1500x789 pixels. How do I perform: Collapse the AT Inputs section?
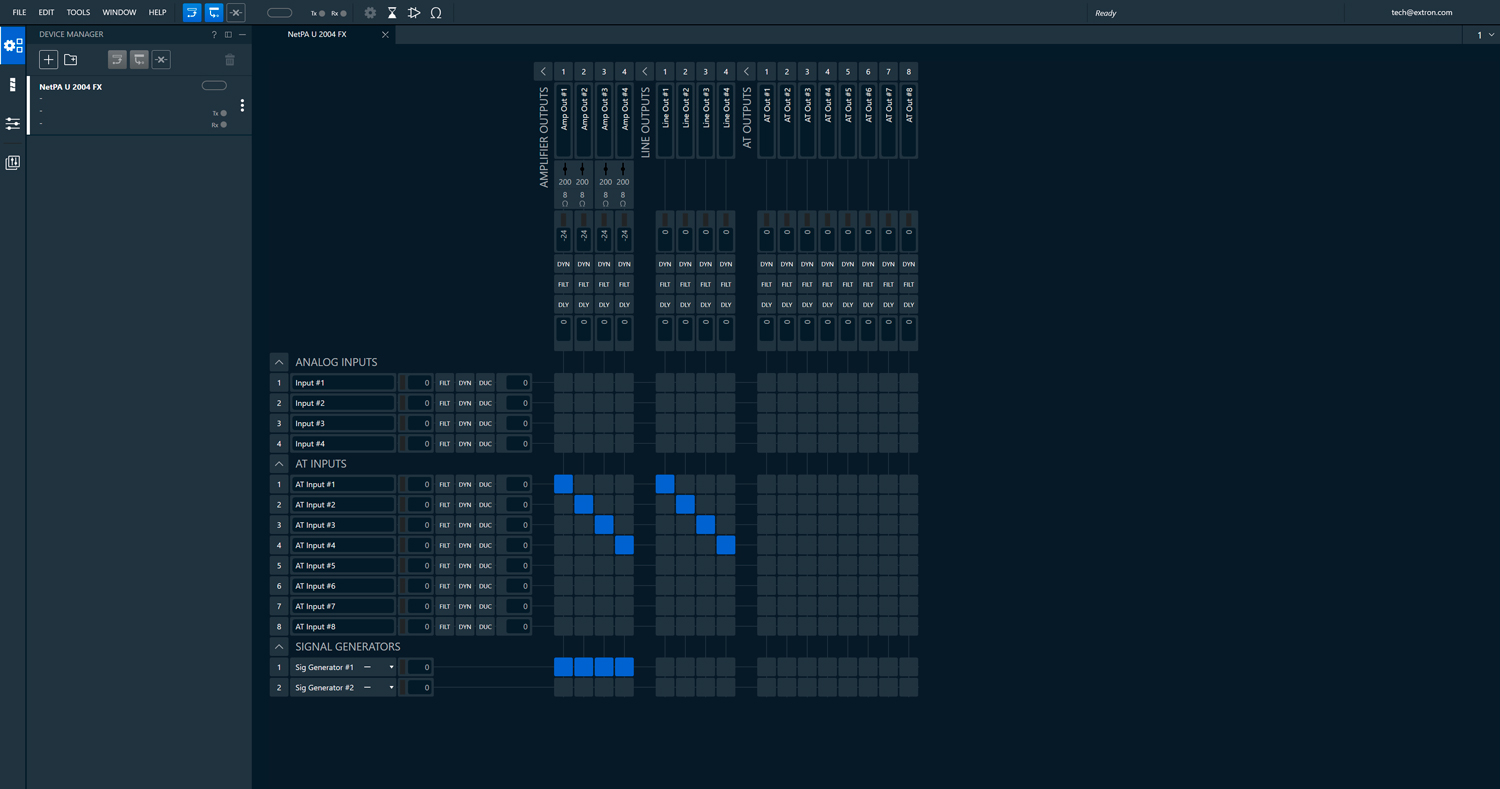279,464
